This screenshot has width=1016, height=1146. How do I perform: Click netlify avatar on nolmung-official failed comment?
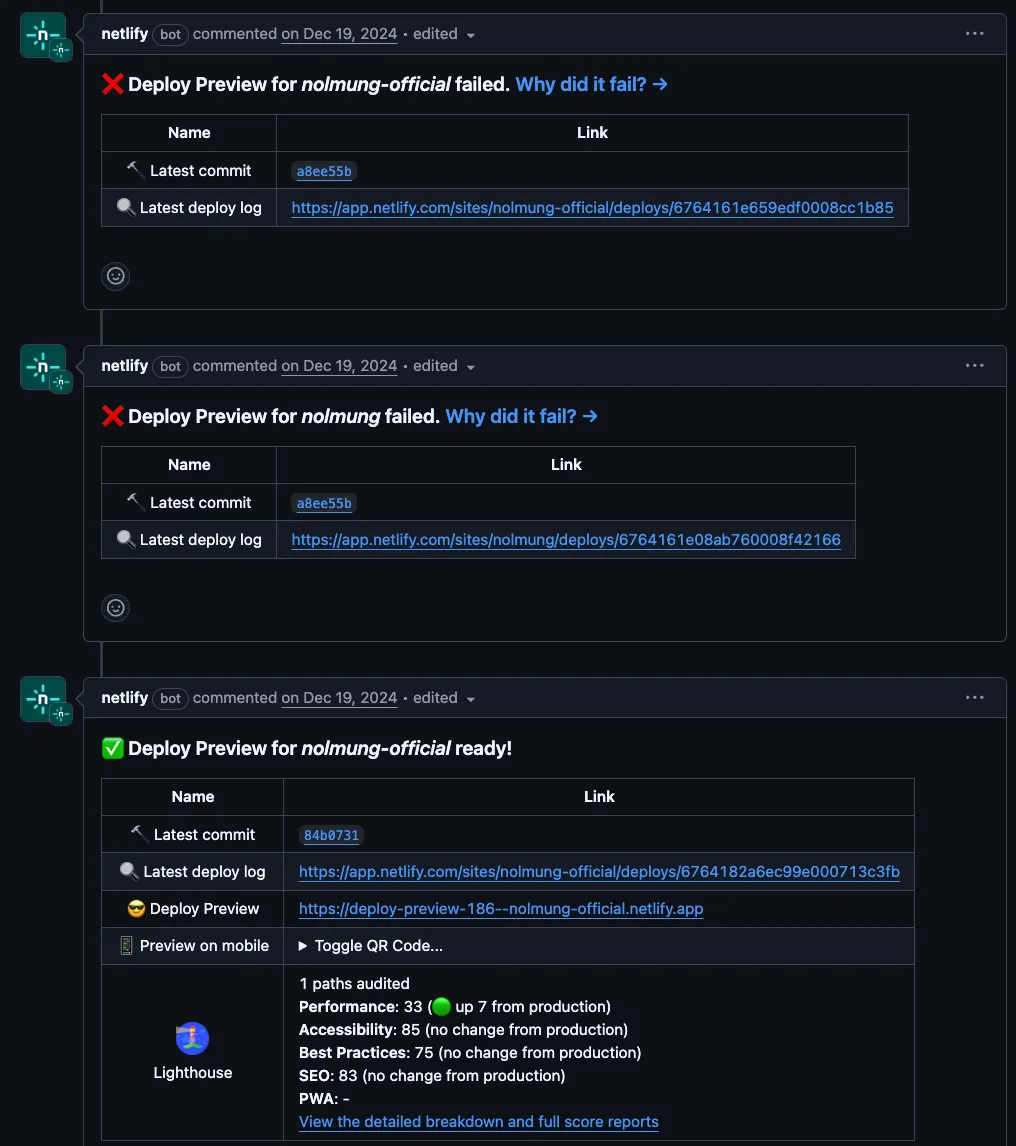coord(43,36)
